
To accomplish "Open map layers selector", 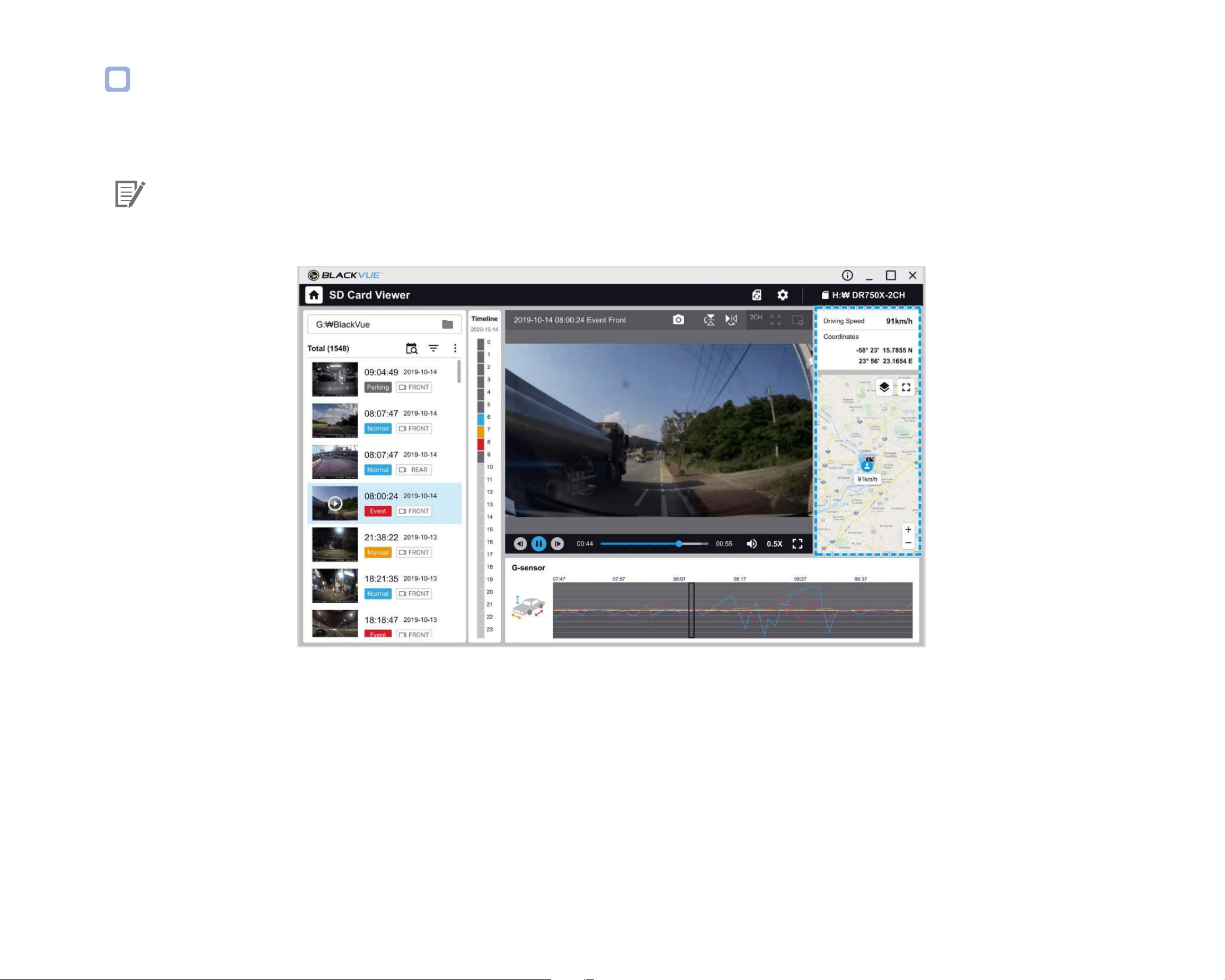I will click(884, 388).
